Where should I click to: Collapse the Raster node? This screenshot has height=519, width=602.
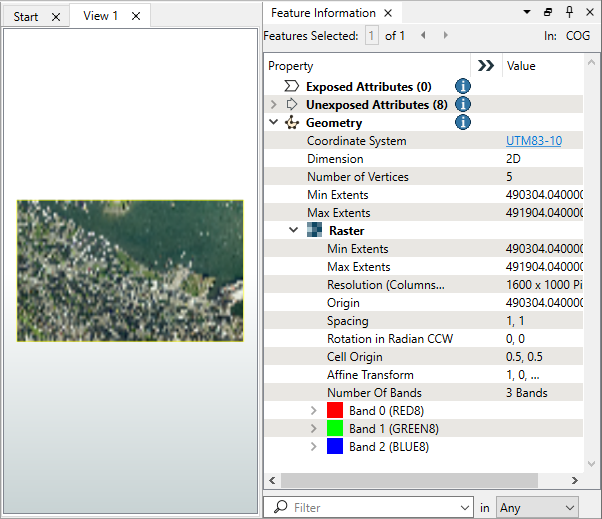click(x=294, y=231)
